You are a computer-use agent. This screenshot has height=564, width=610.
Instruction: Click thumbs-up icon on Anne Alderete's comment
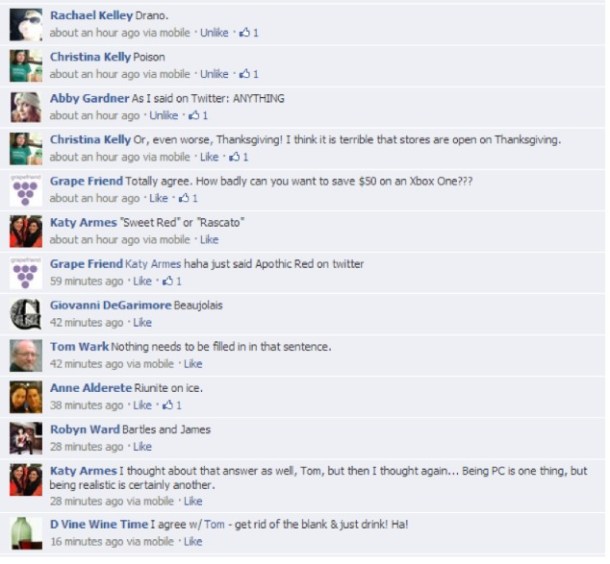click(x=167, y=405)
